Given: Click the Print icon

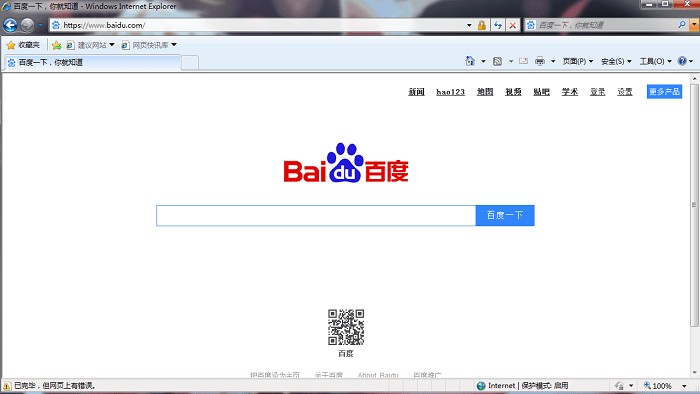Looking at the screenshot, I should click(540, 61).
